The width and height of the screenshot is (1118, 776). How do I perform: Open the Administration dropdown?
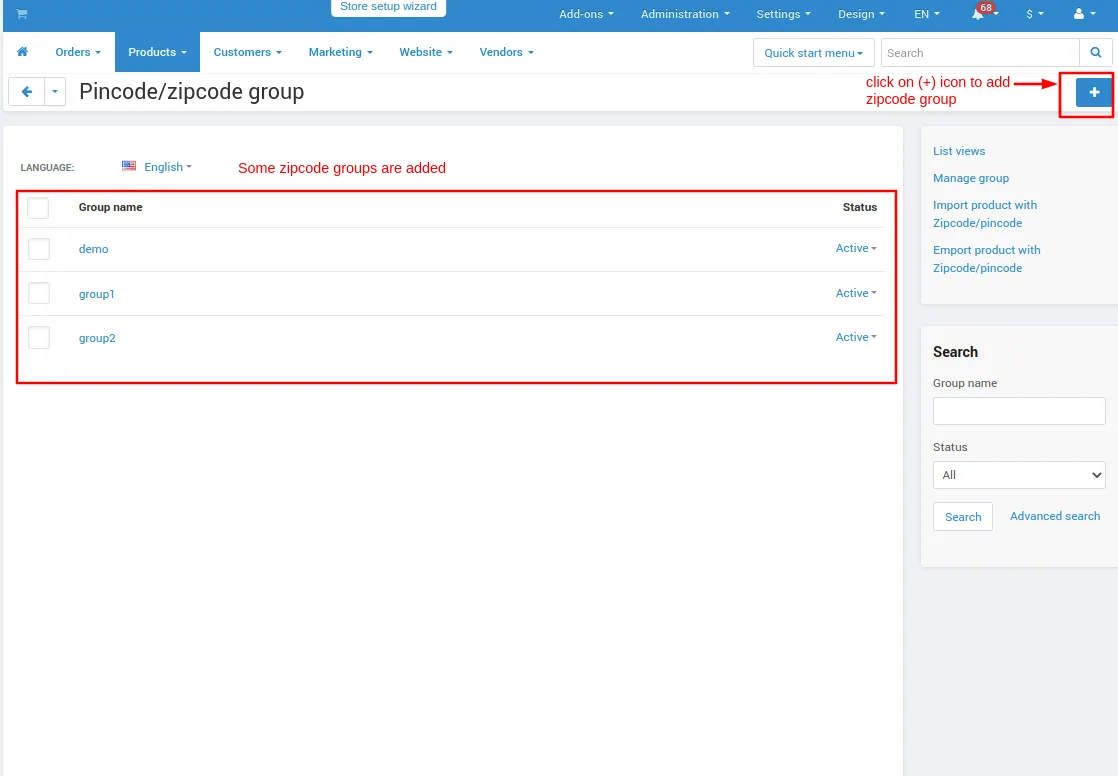point(685,14)
